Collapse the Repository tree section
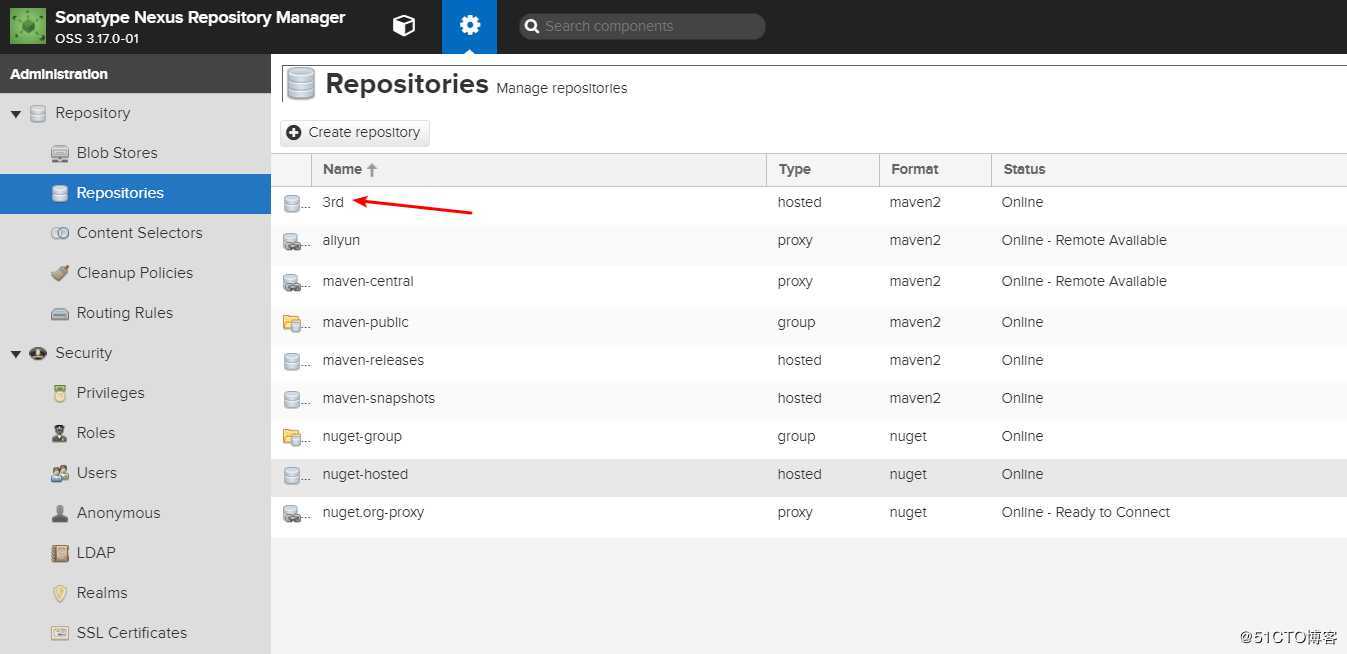1347x654 pixels. (16, 114)
